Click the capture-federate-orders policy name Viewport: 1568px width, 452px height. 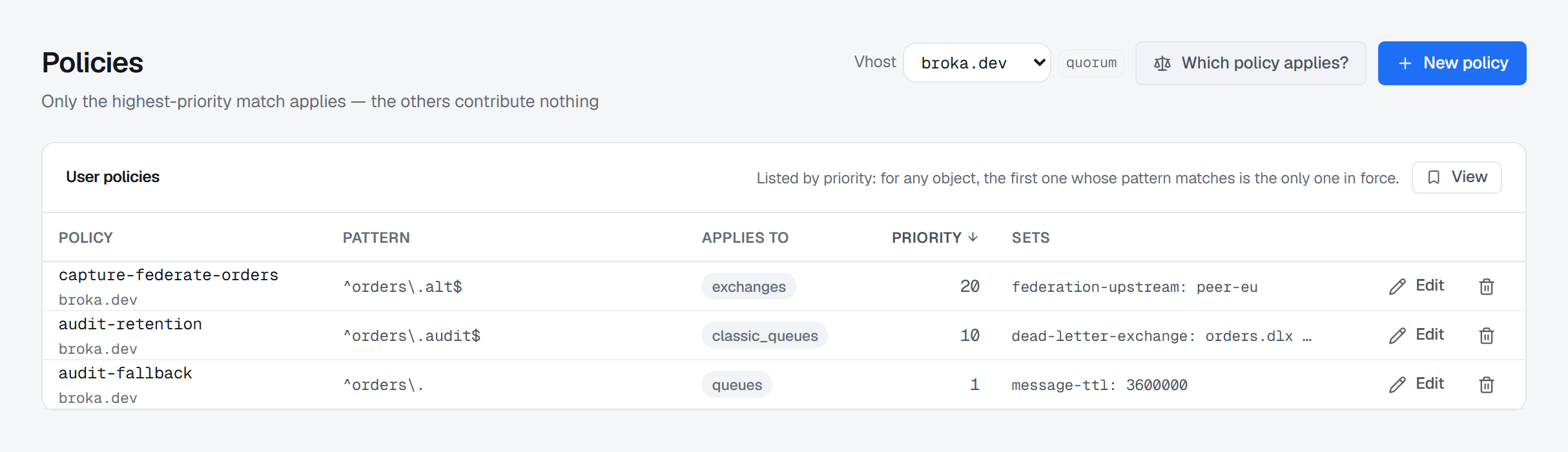pos(169,275)
